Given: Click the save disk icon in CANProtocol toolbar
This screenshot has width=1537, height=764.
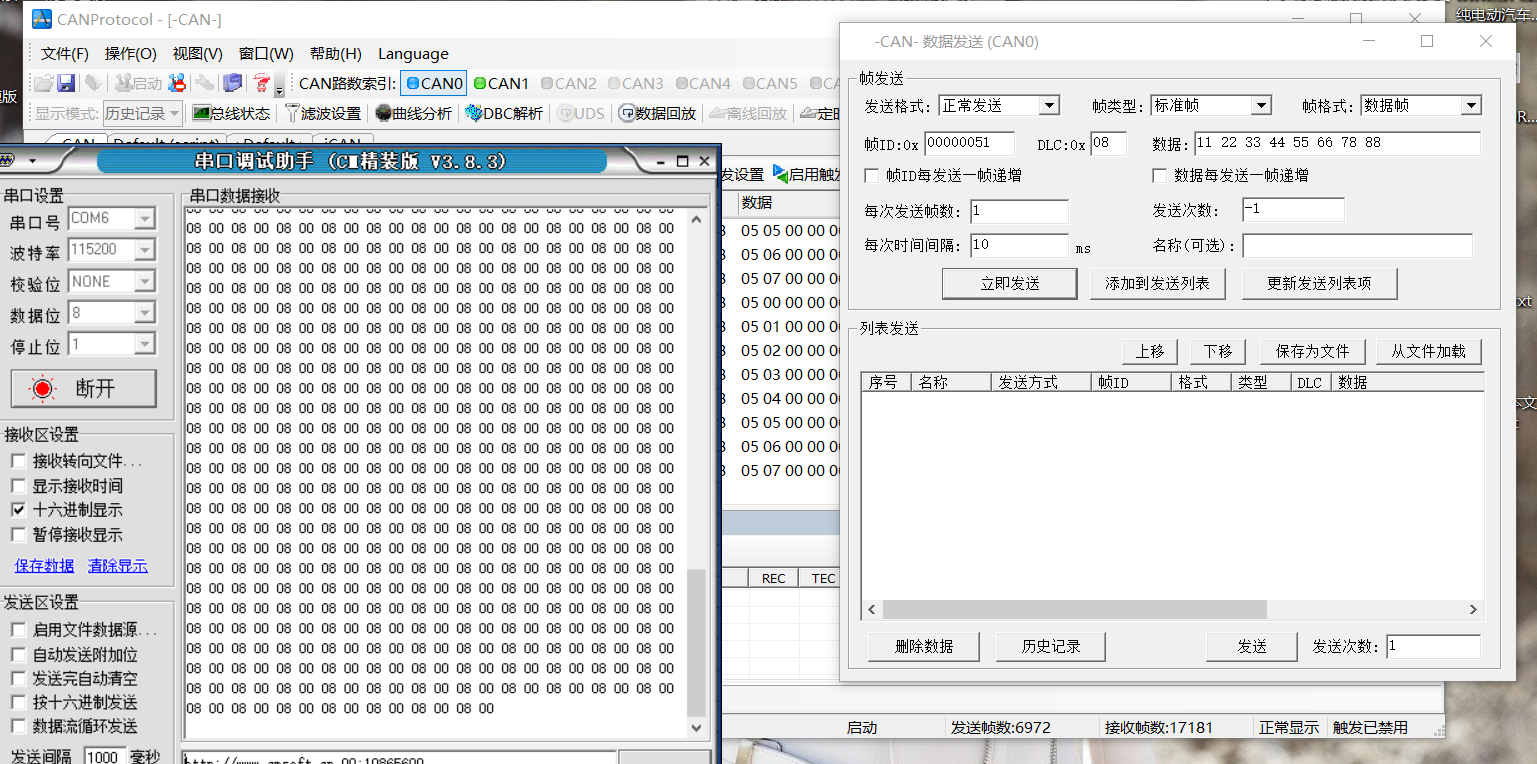Looking at the screenshot, I should click(66, 84).
